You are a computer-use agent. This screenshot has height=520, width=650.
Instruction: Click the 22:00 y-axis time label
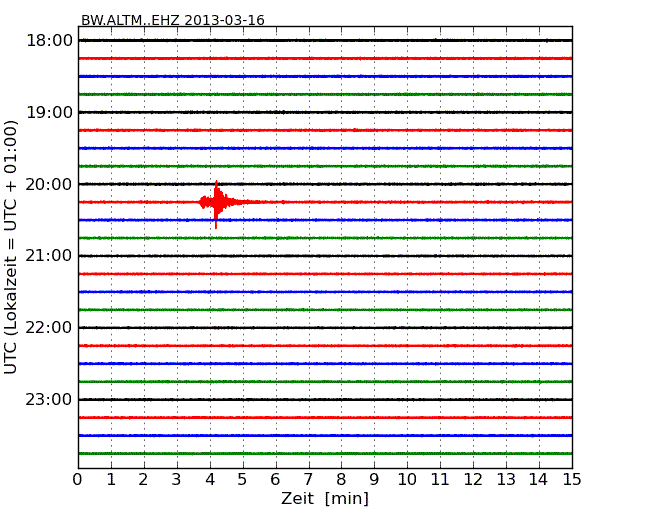click(49, 328)
